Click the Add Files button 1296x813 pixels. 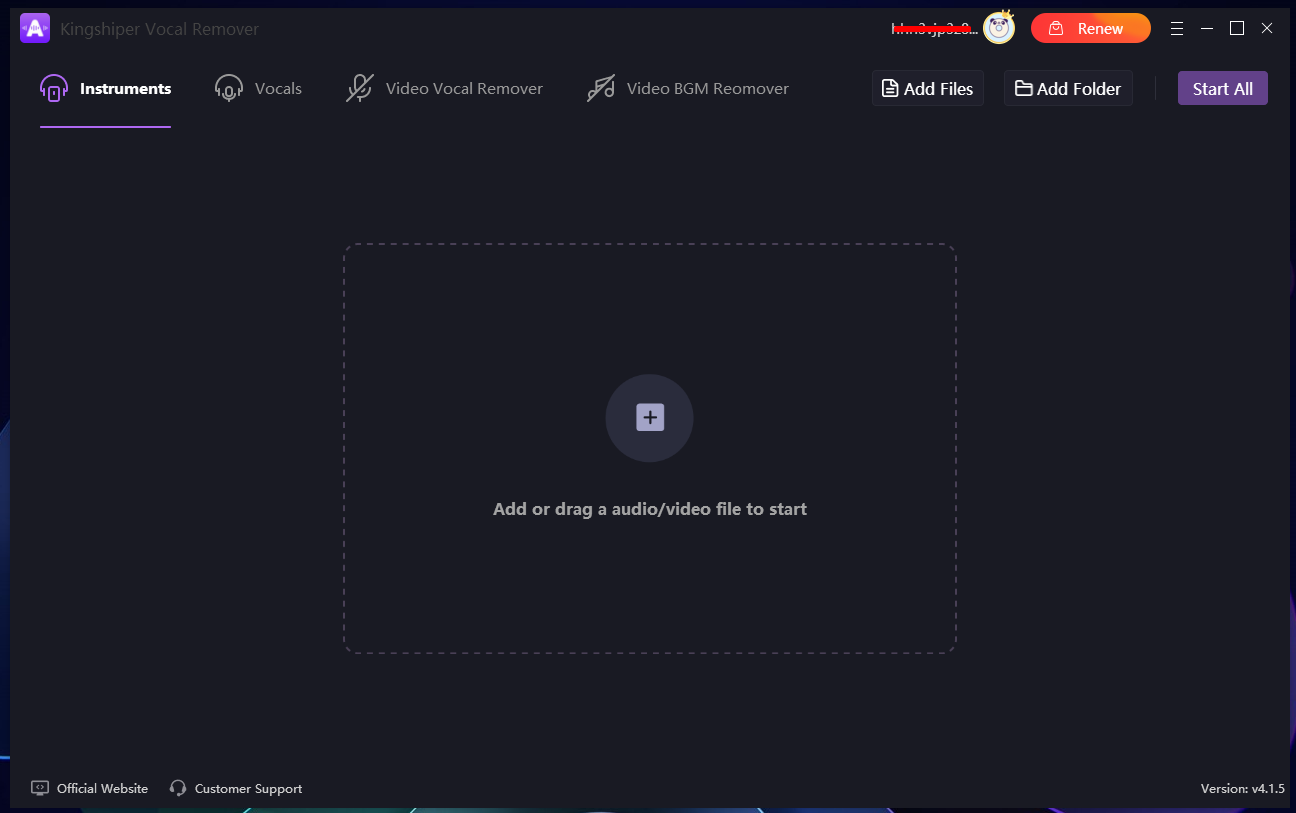(928, 88)
